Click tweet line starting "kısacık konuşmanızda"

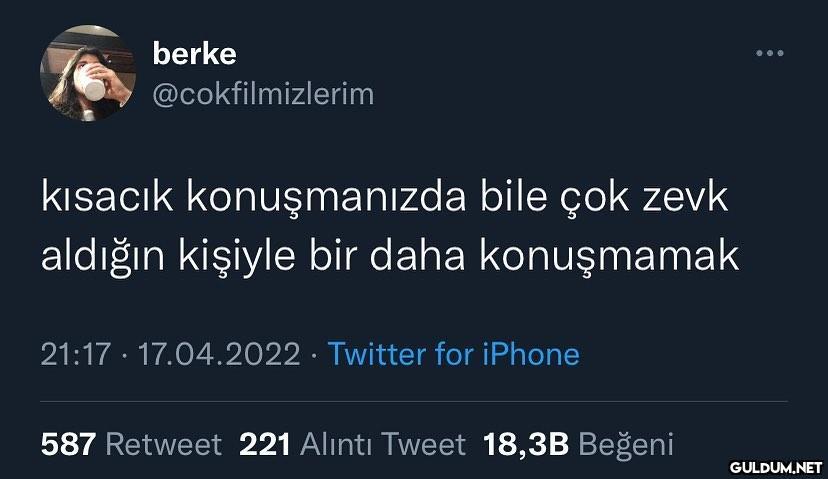pos(384,198)
